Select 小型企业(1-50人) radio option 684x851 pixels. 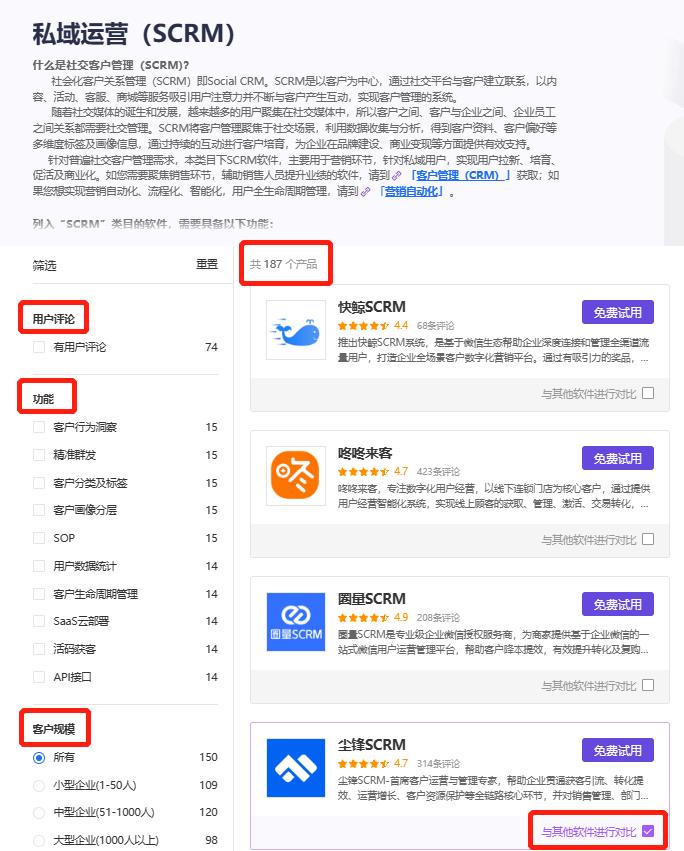[39, 785]
